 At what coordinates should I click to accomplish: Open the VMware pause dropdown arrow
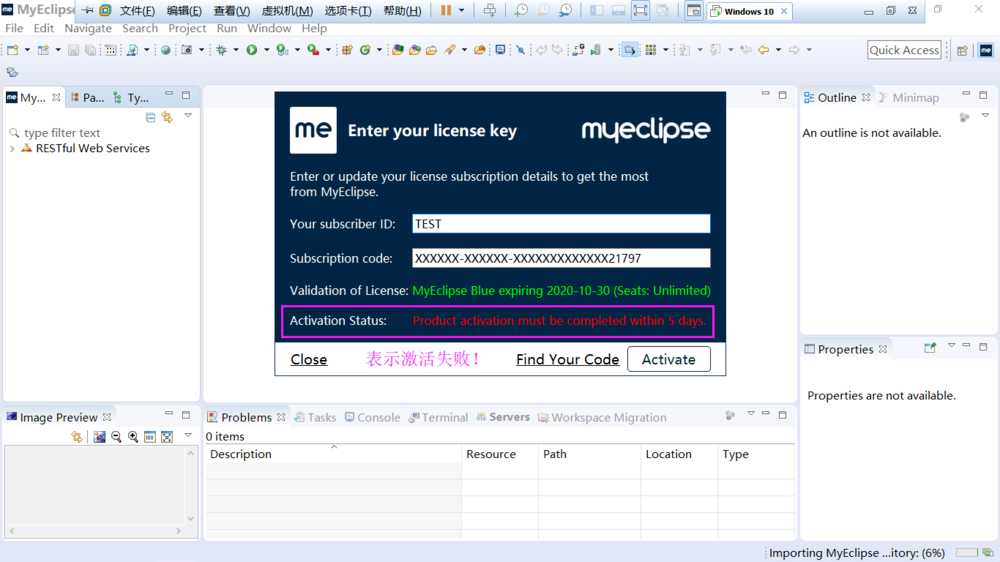(x=461, y=10)
